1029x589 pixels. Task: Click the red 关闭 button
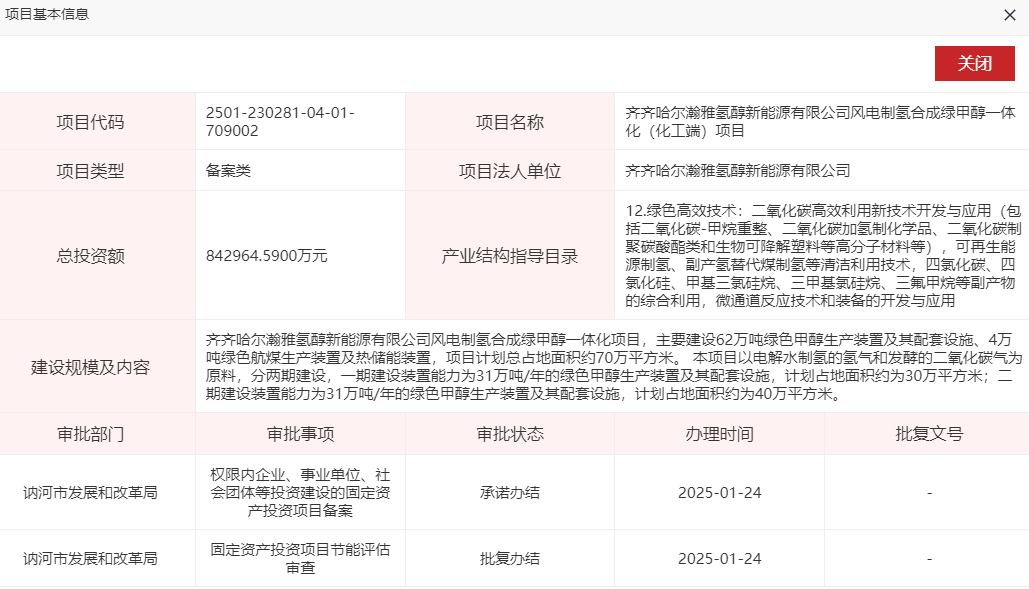coord(974,63)
